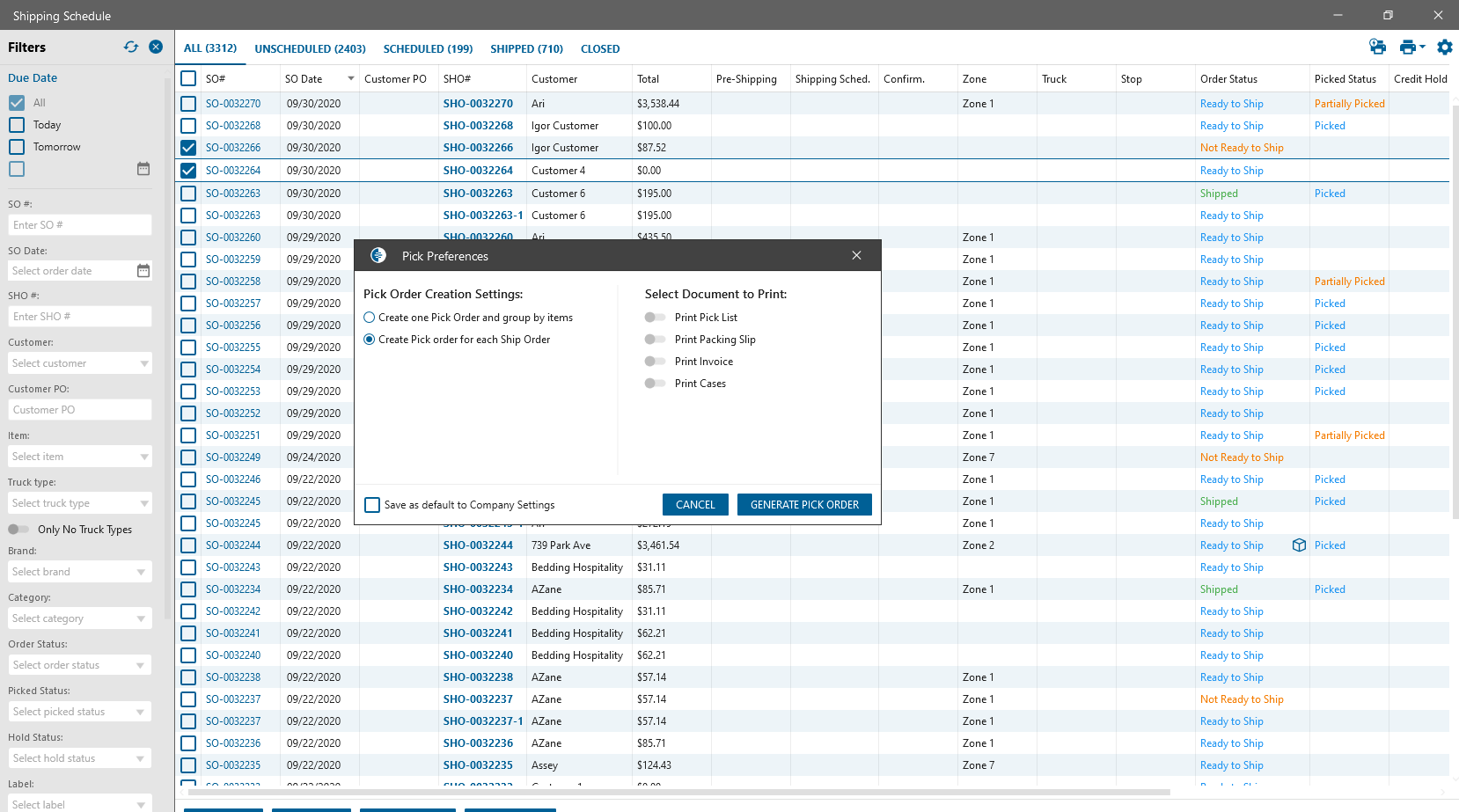Expand the Select order status dropdown
The width and height of the screenshot is (1459, 812).
click(x=80, y=665)
